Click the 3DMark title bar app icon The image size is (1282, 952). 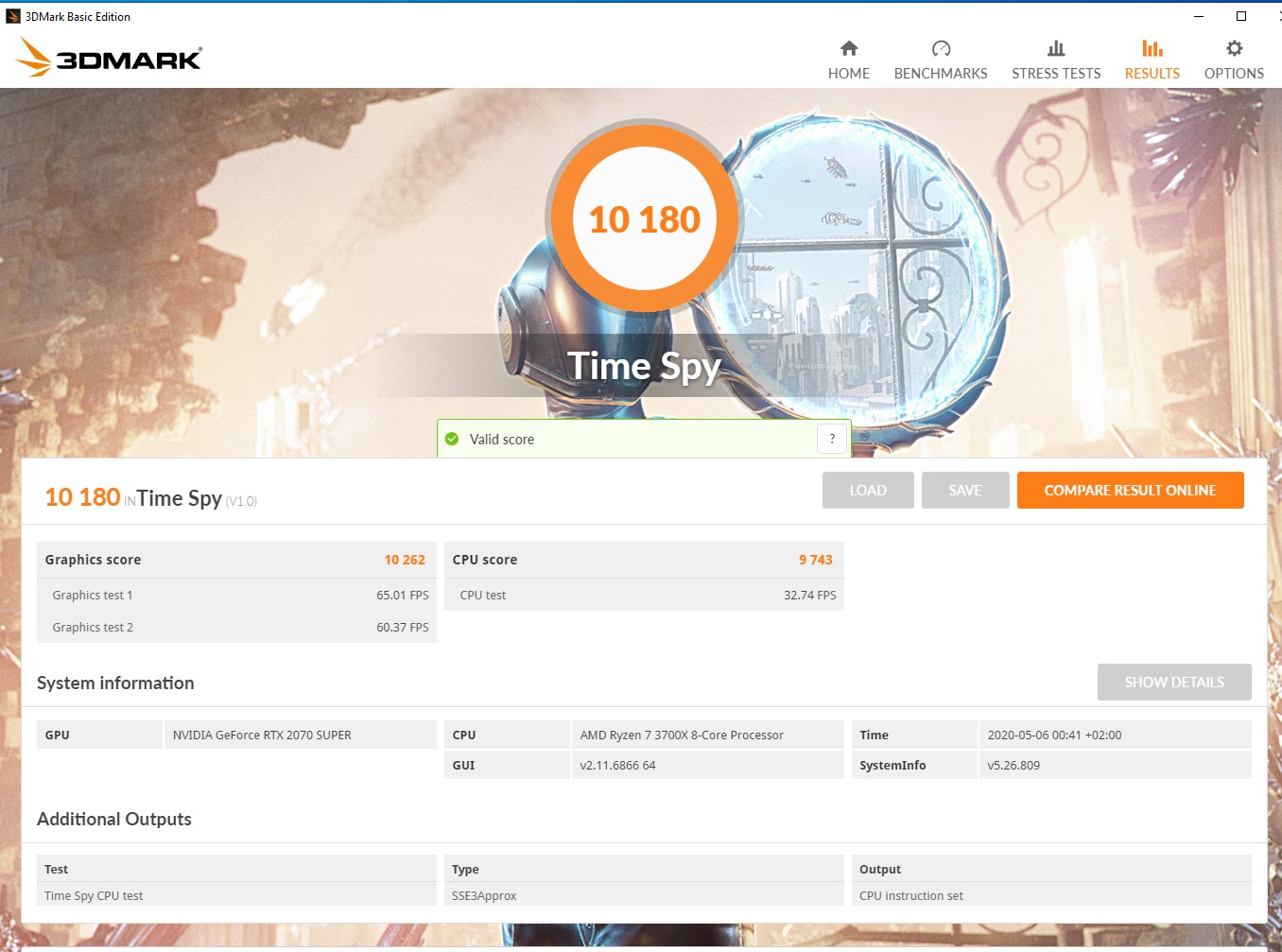click(13, 16)
